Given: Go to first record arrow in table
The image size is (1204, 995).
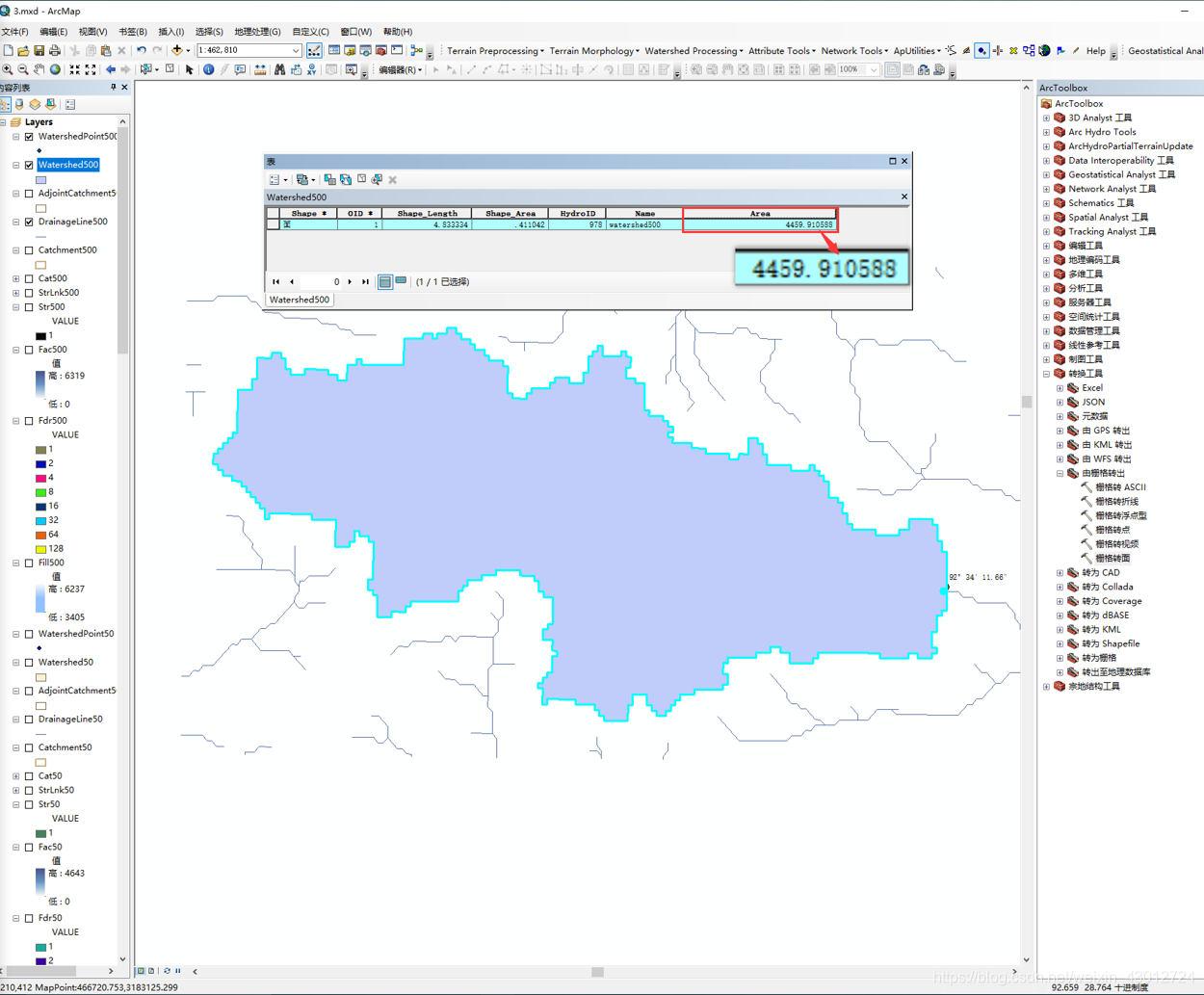Looking at the screenshot, I should [276, 282].
